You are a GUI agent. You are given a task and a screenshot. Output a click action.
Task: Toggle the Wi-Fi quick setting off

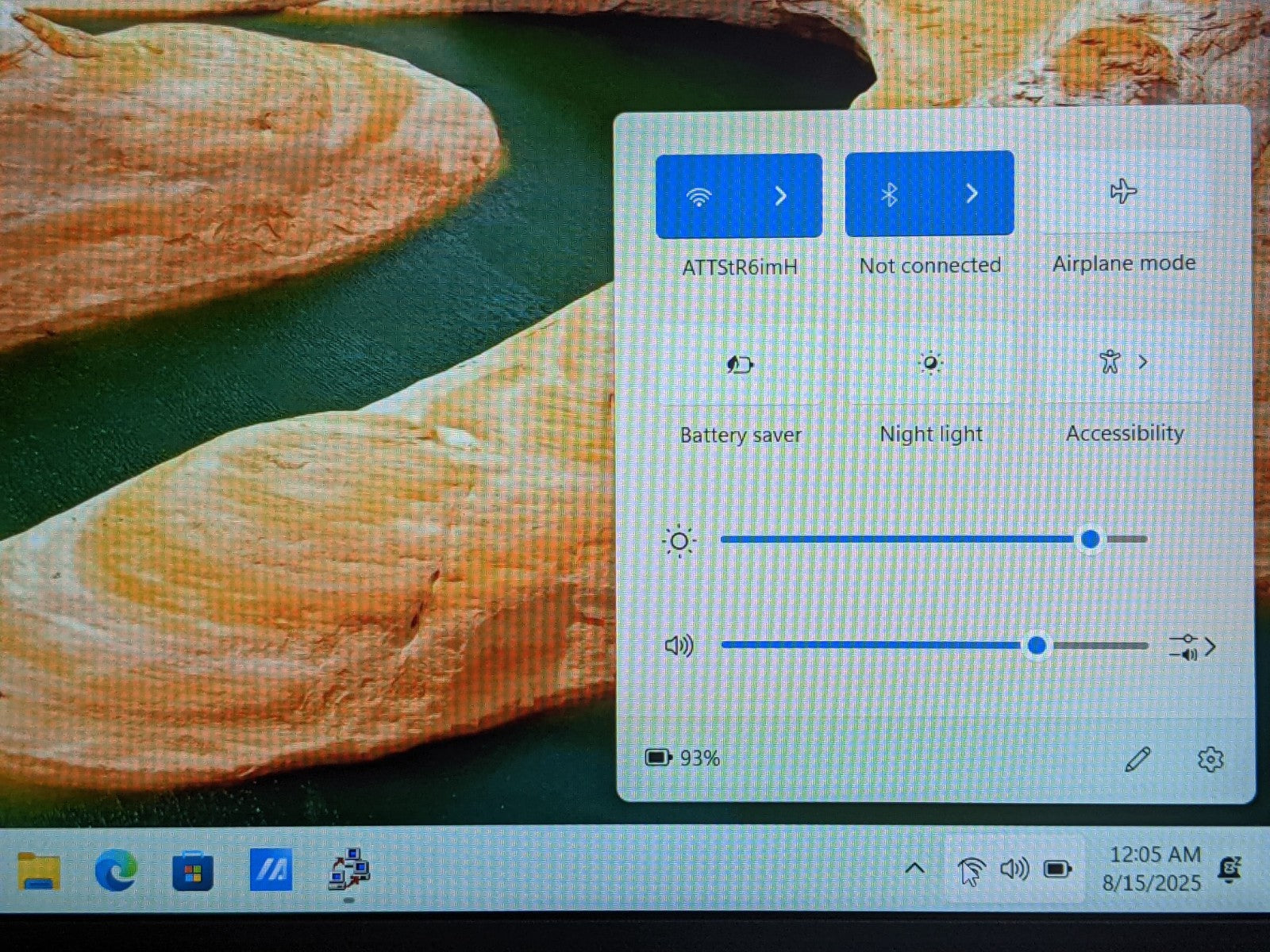pyautogui.click(x=698, y=196)
